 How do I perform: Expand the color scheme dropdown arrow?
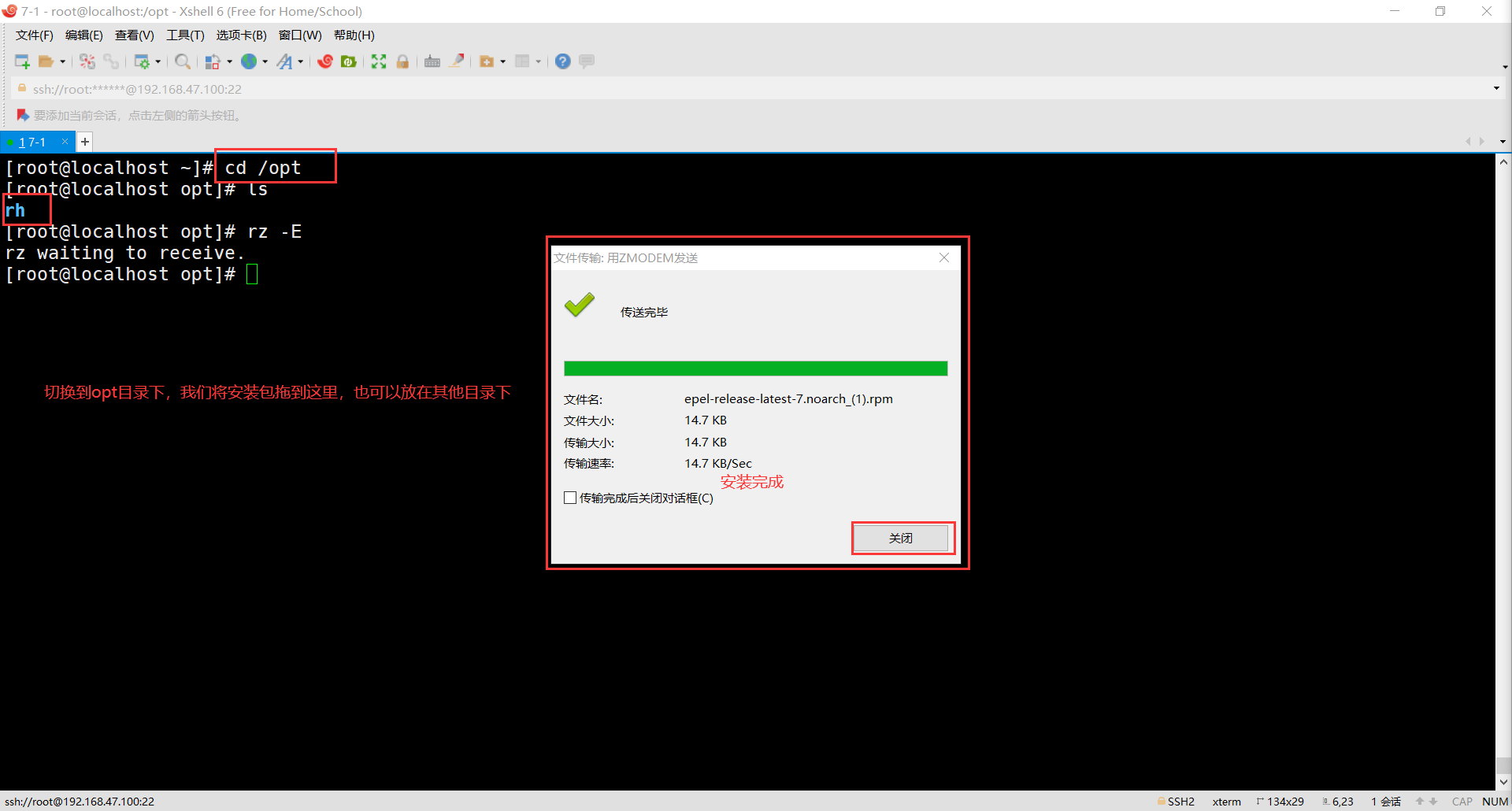[230, 61]
